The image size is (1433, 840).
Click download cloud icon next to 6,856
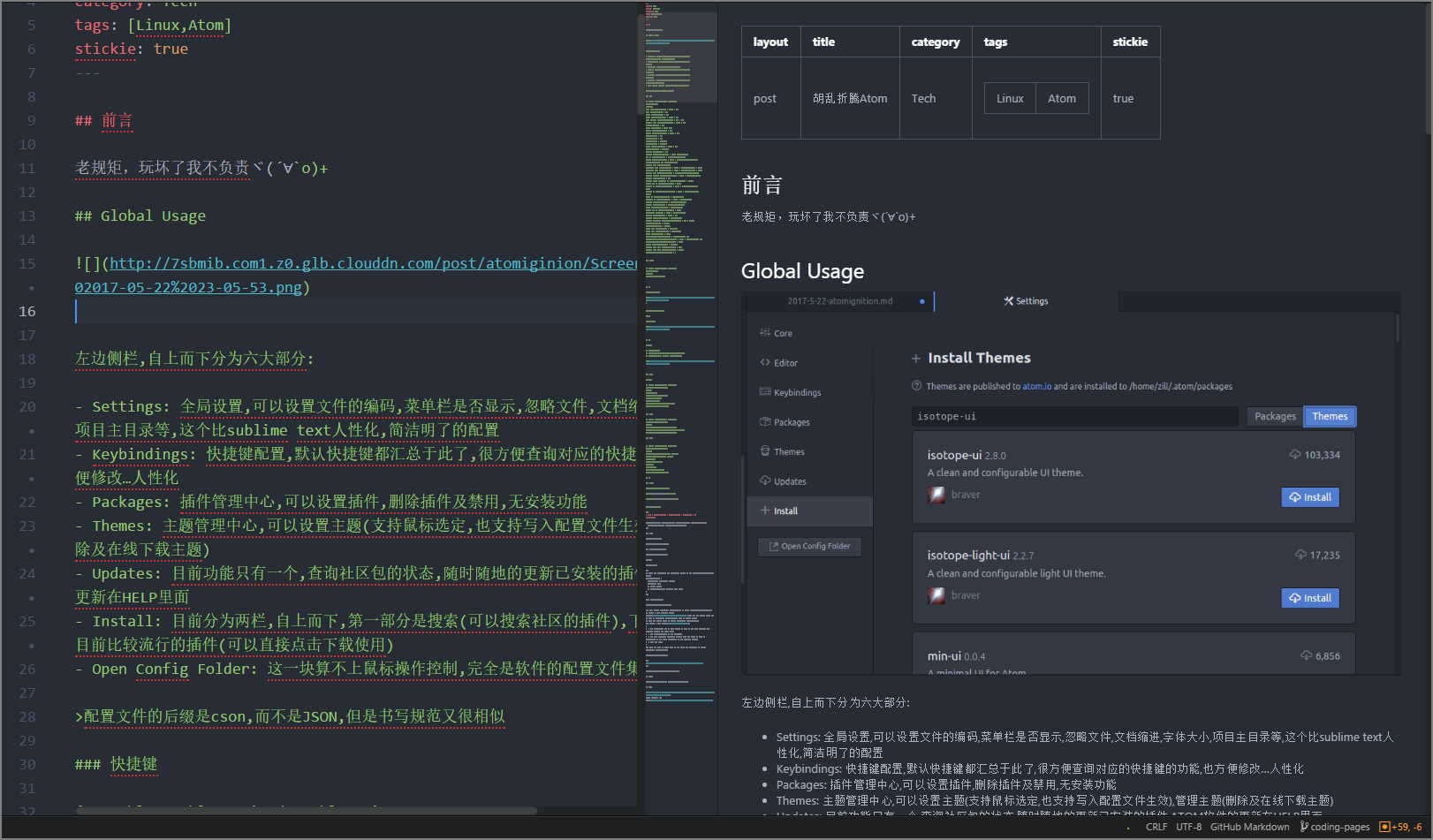point(1306,655)
